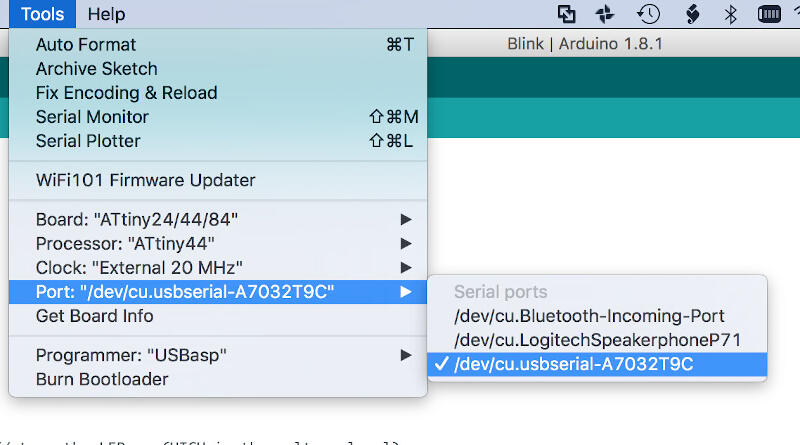Click Get Board Info
The height and width of the screenshot is (445, 800).
tap(95, 316)
